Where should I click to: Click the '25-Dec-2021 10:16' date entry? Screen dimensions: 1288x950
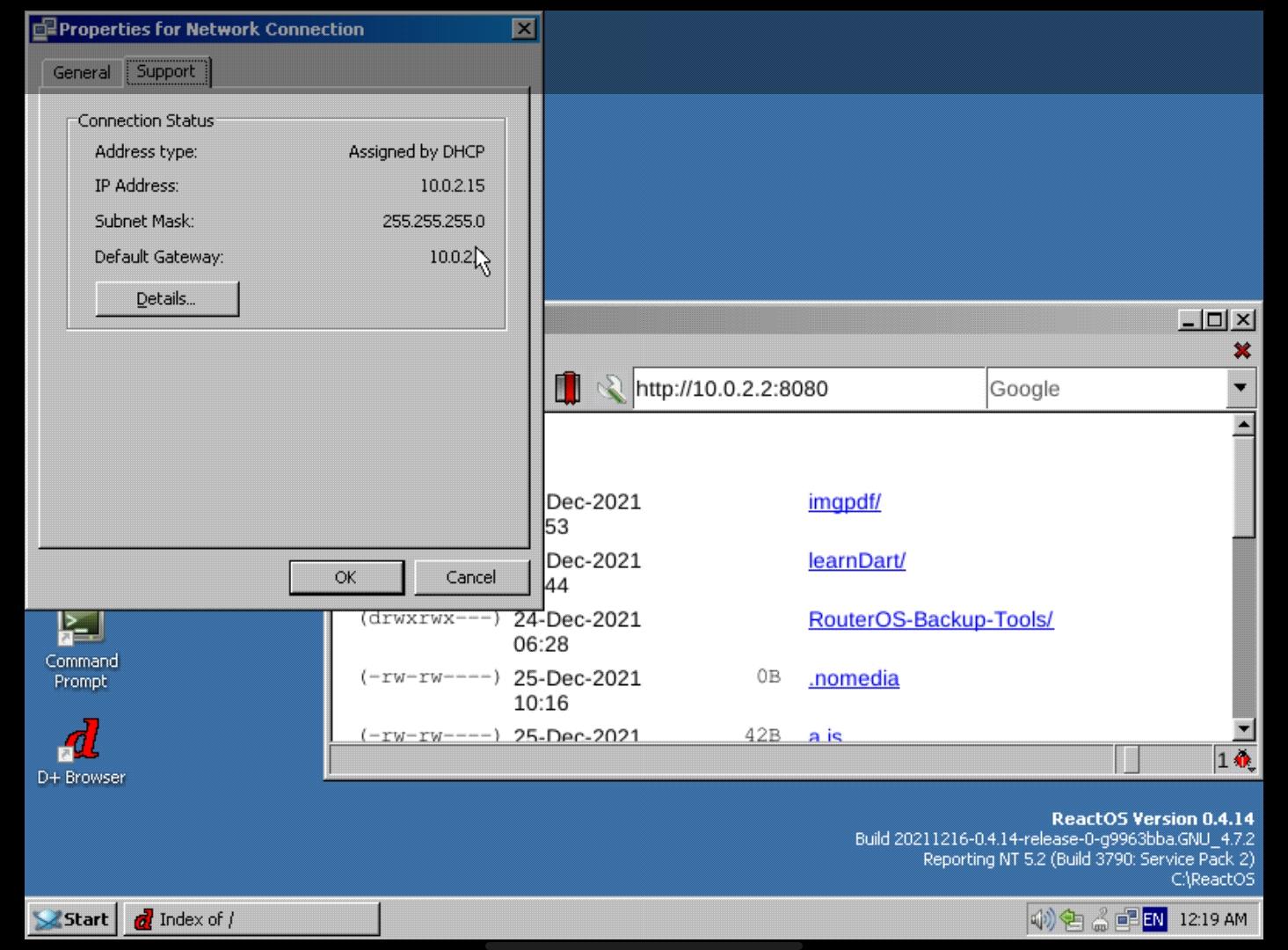click(577, 691)
